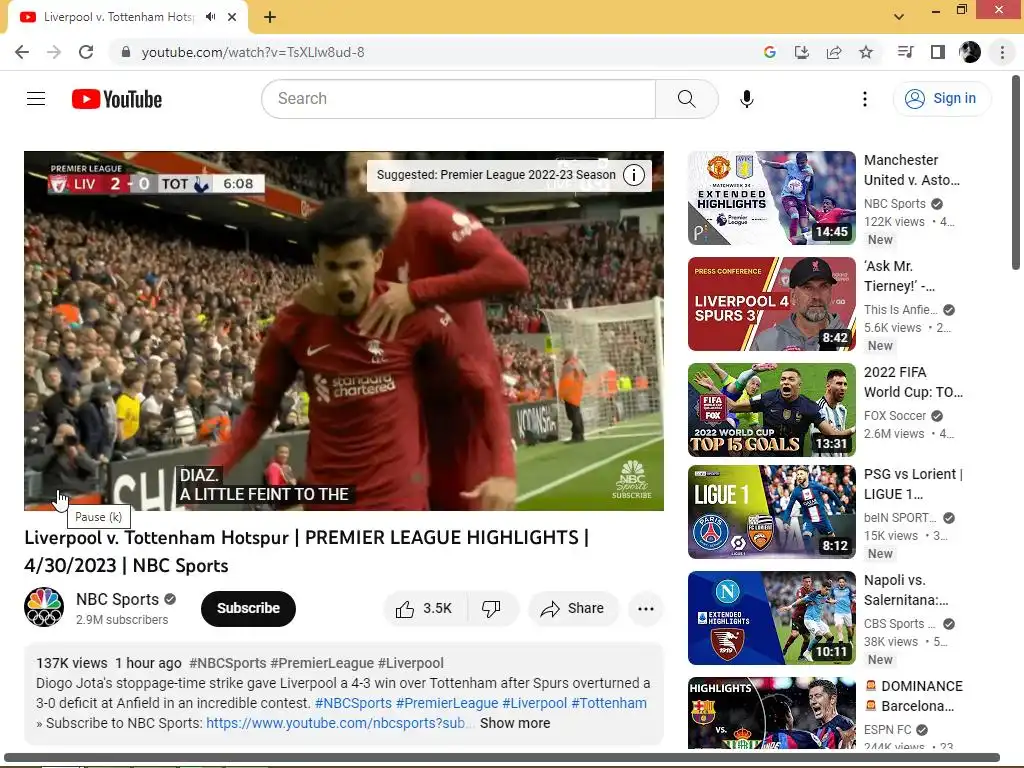Click into the YouTube Search field
Viewport: 1024px width, 768px height.
(458, 99)
